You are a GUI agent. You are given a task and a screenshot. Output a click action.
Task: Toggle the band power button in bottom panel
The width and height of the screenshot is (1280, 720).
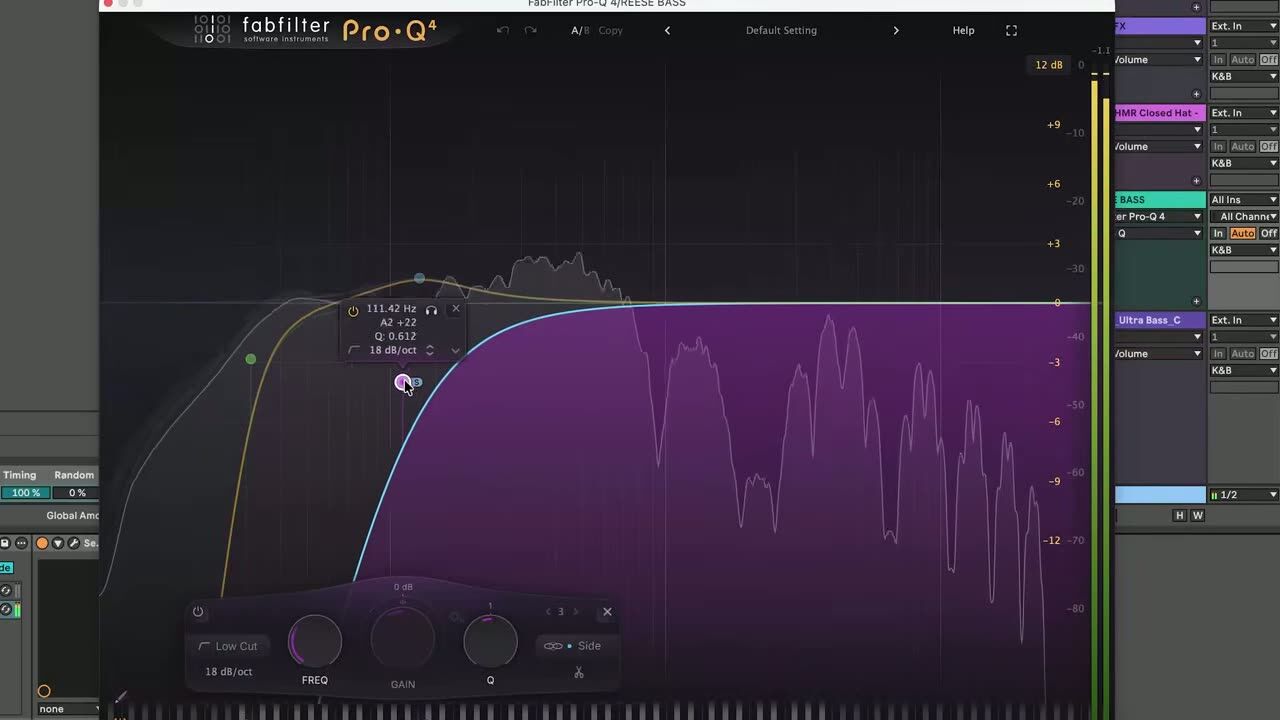click(x=198, y=612)
